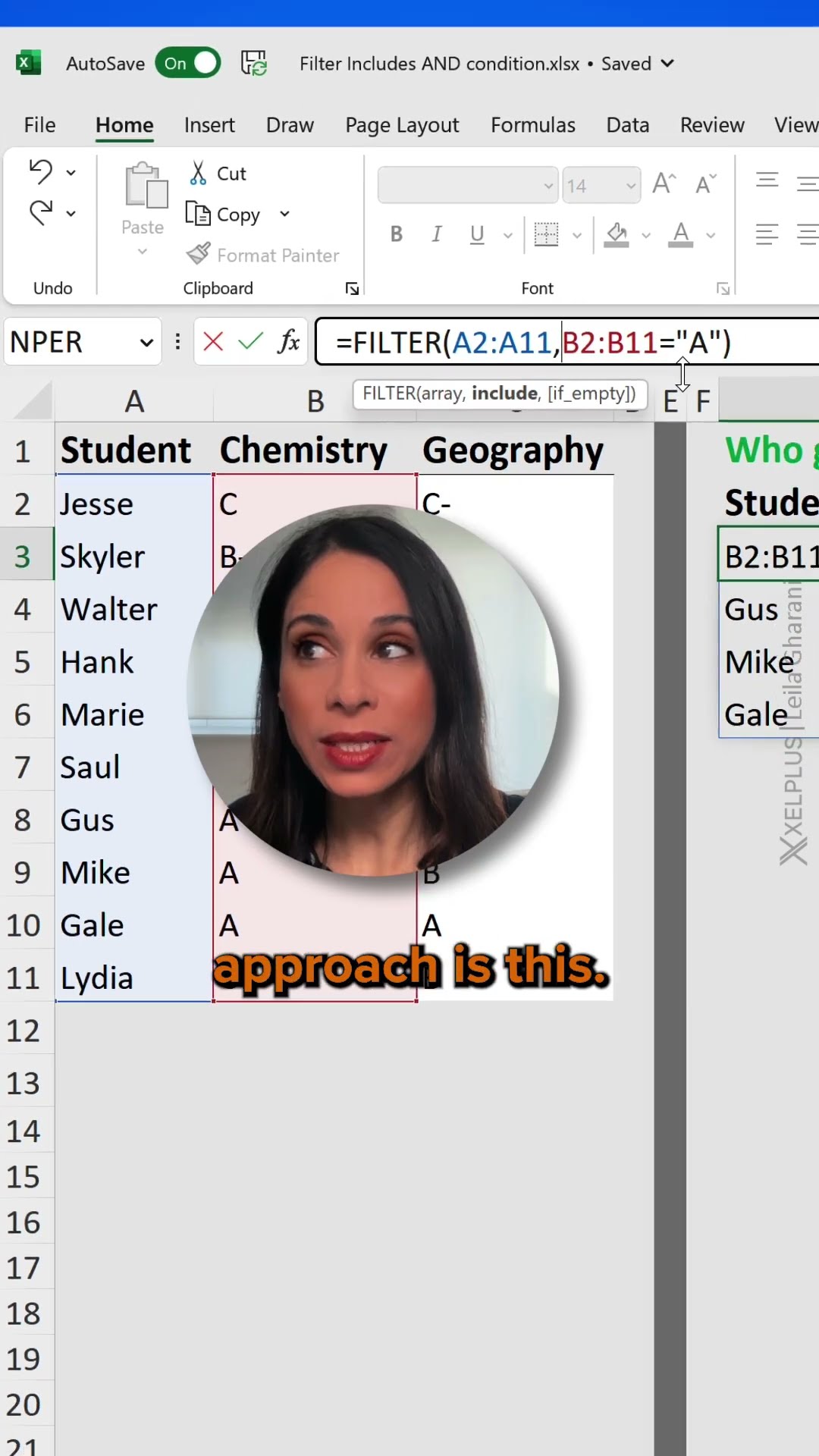Switch to Page Layout tab

point(402,125)
